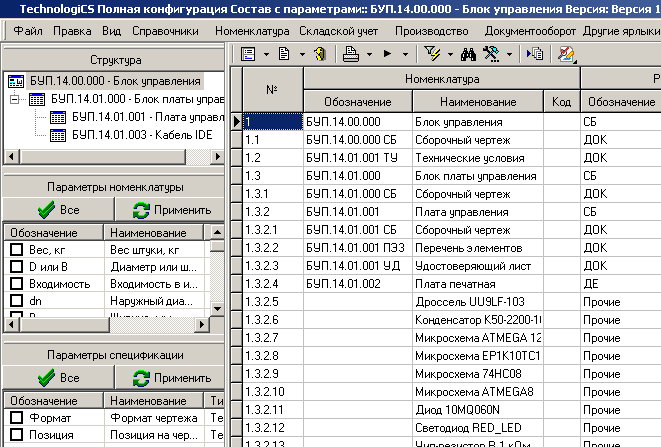
Task: Check the 'Формат' specification checkbox
Action: point(16,417)
